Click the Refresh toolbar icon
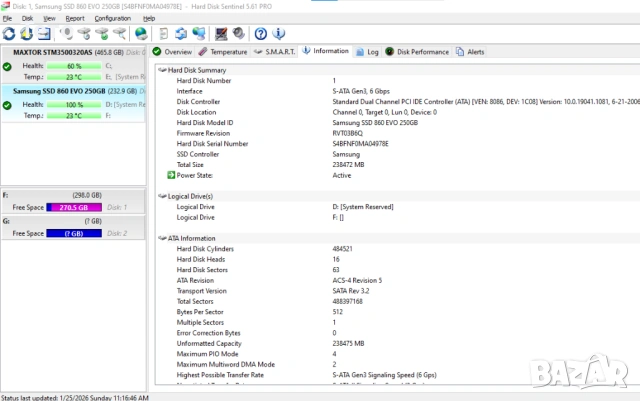Image resolution: width=640 pixels, height=401 pixels. pyautogui.click(x=9, y=33)
